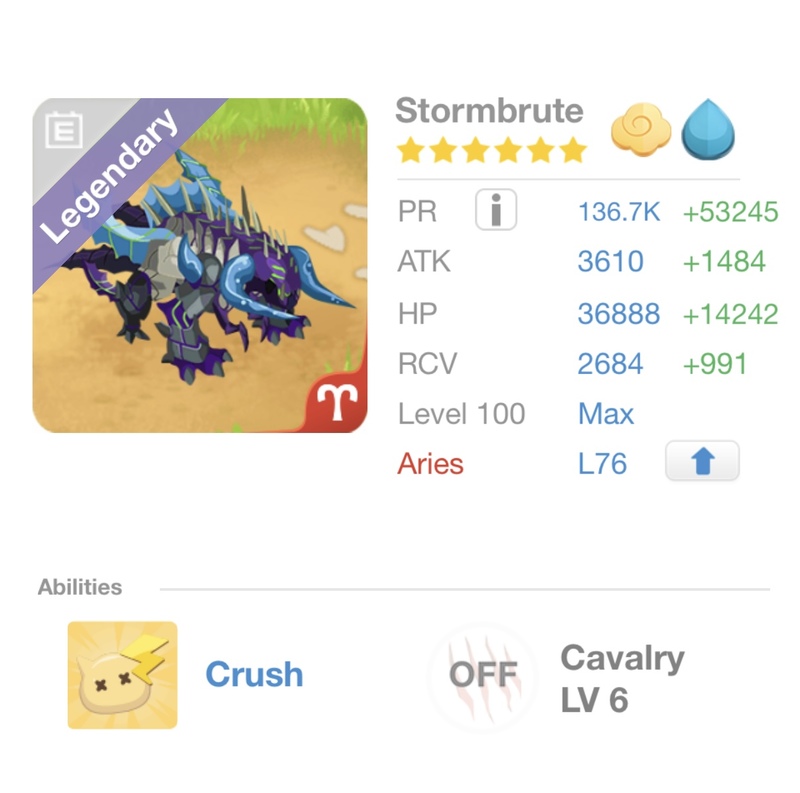Image resolution: width=800 pixels, height=793 pixels.
Task: Click the PR info icon
Action: (496, 211)
